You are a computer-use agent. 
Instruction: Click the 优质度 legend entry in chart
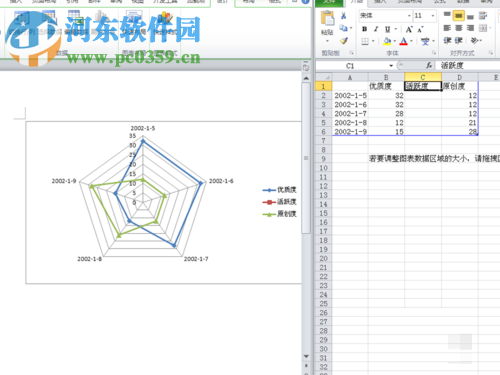pyautogui.click(x=279, y=190)
